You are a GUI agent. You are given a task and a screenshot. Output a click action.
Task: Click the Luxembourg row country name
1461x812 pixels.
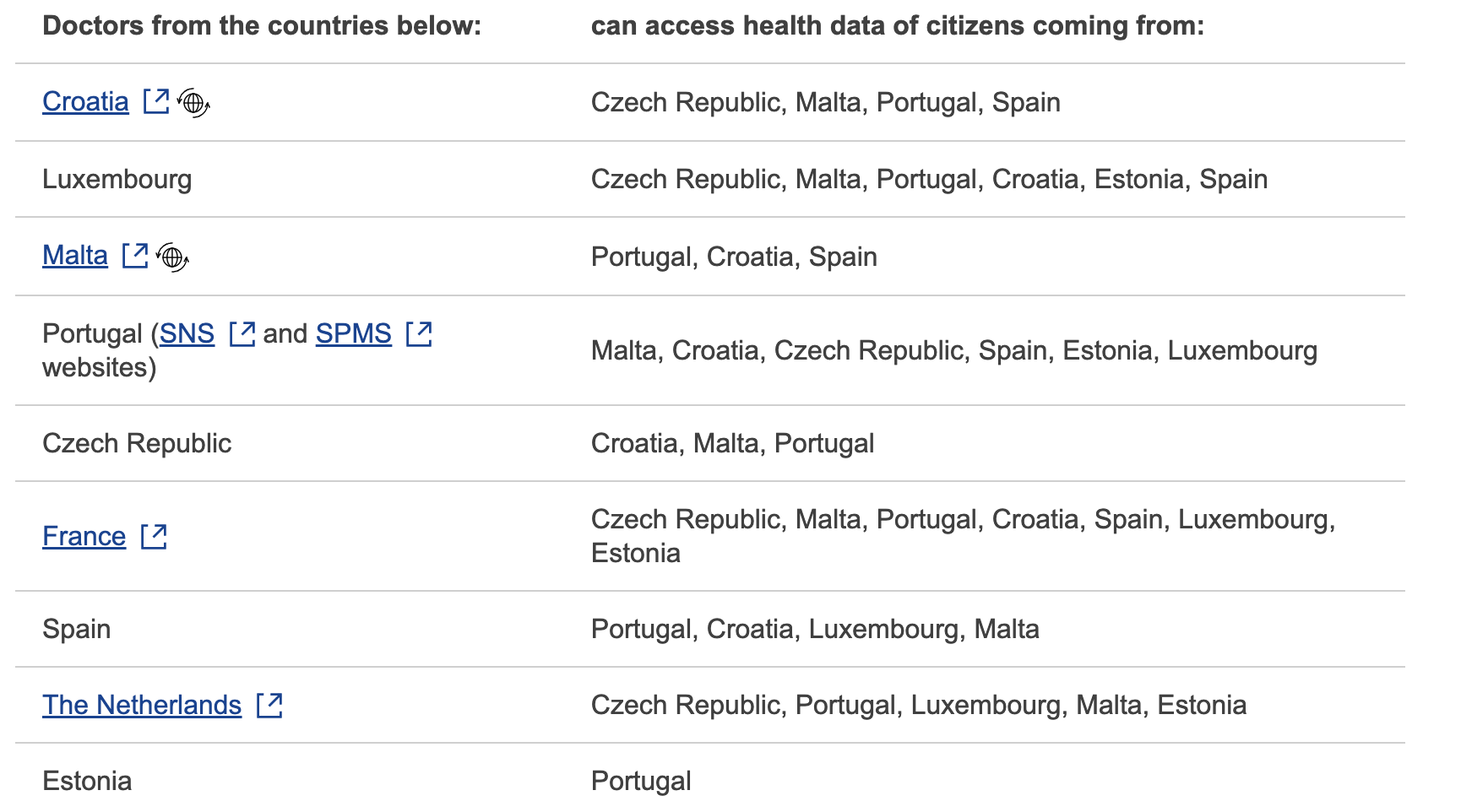pos(117,180)
